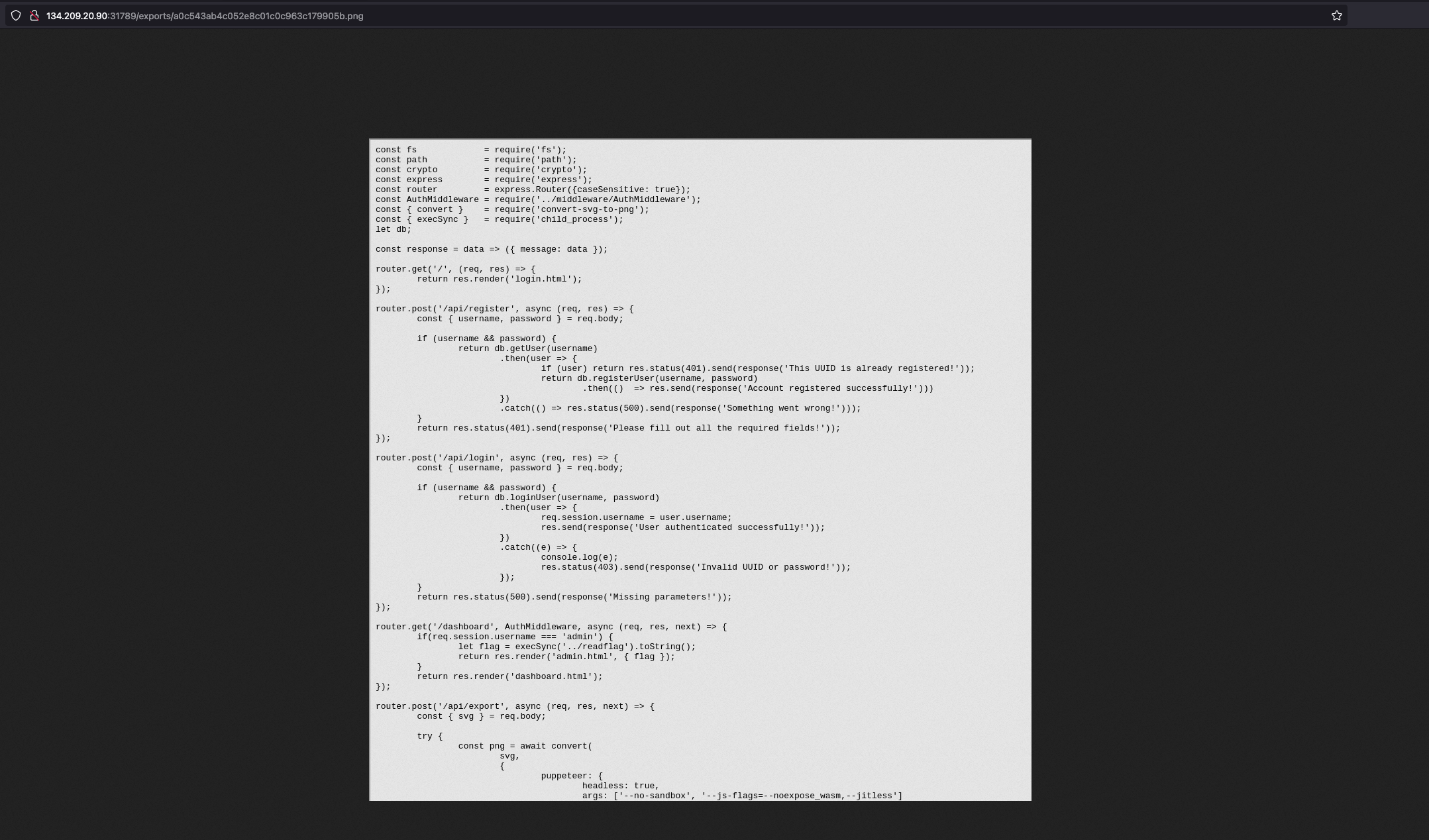Click the "puppeteer: {" line
1429x840 pixels.
click(x=572, y=776)
